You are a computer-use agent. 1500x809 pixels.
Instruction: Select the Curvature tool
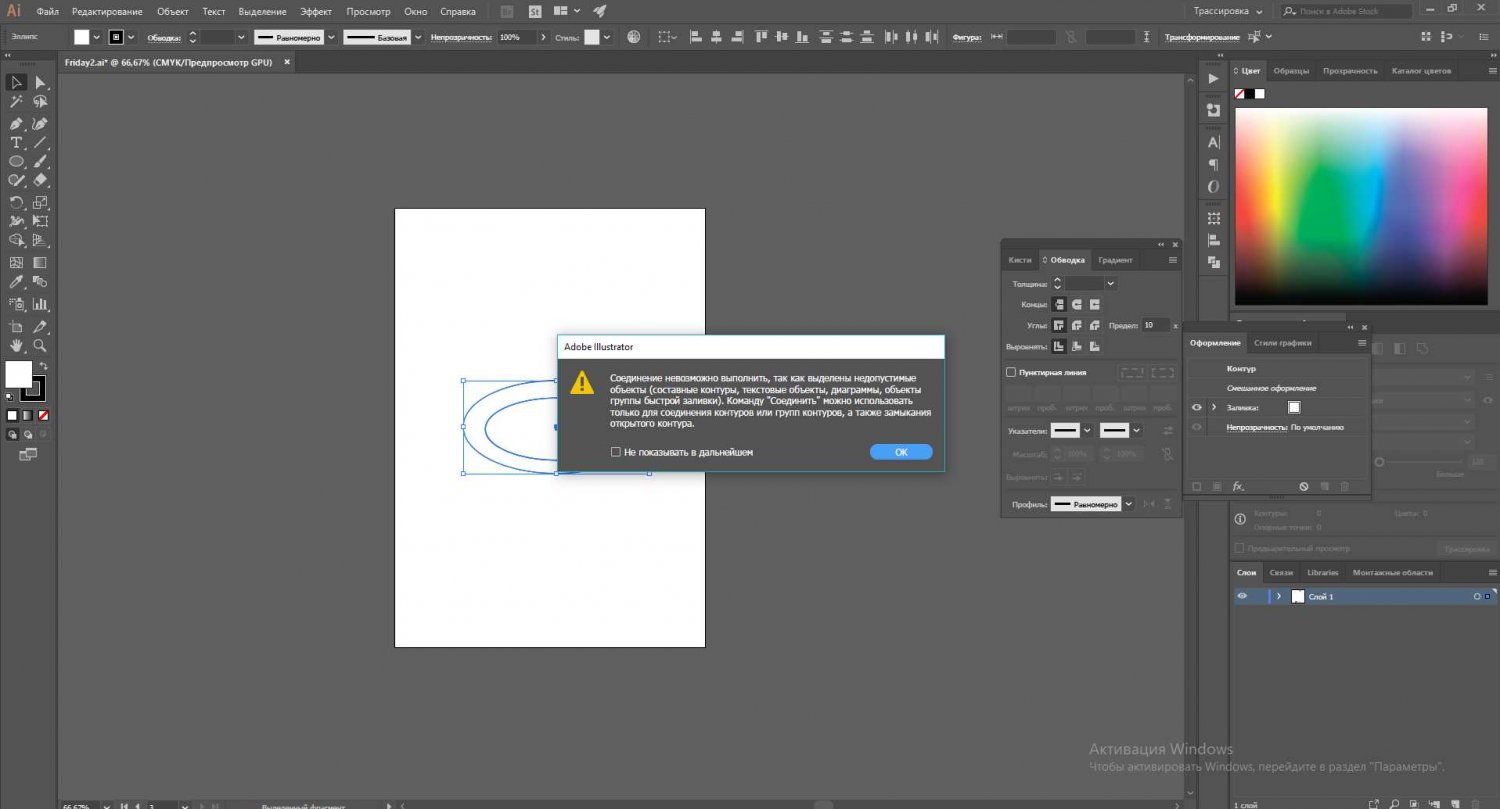[41, 124]
